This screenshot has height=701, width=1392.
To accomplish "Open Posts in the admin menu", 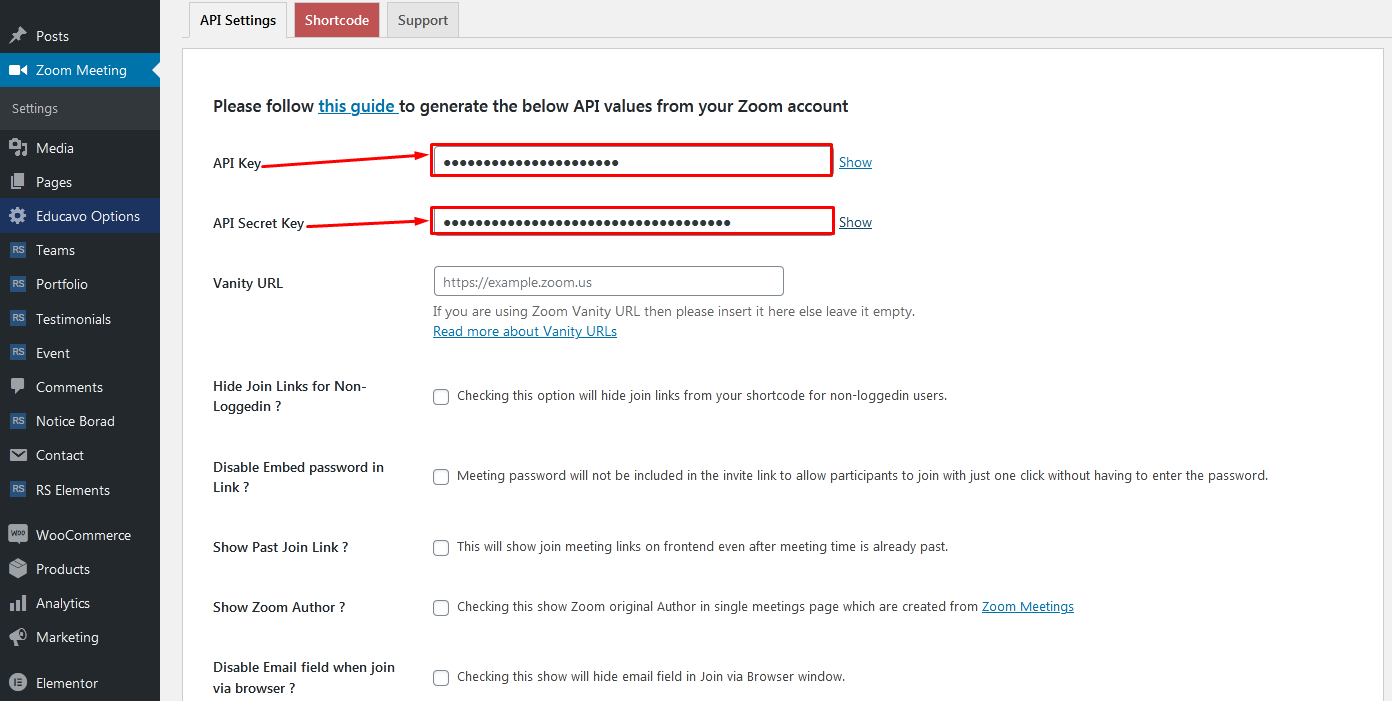I will pos(80,36).
